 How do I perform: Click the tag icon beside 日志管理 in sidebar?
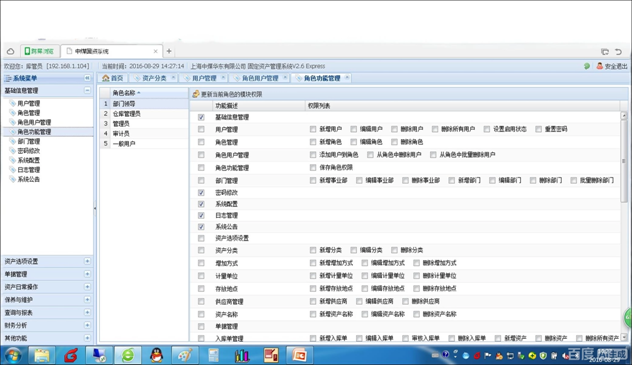(13, 169)
